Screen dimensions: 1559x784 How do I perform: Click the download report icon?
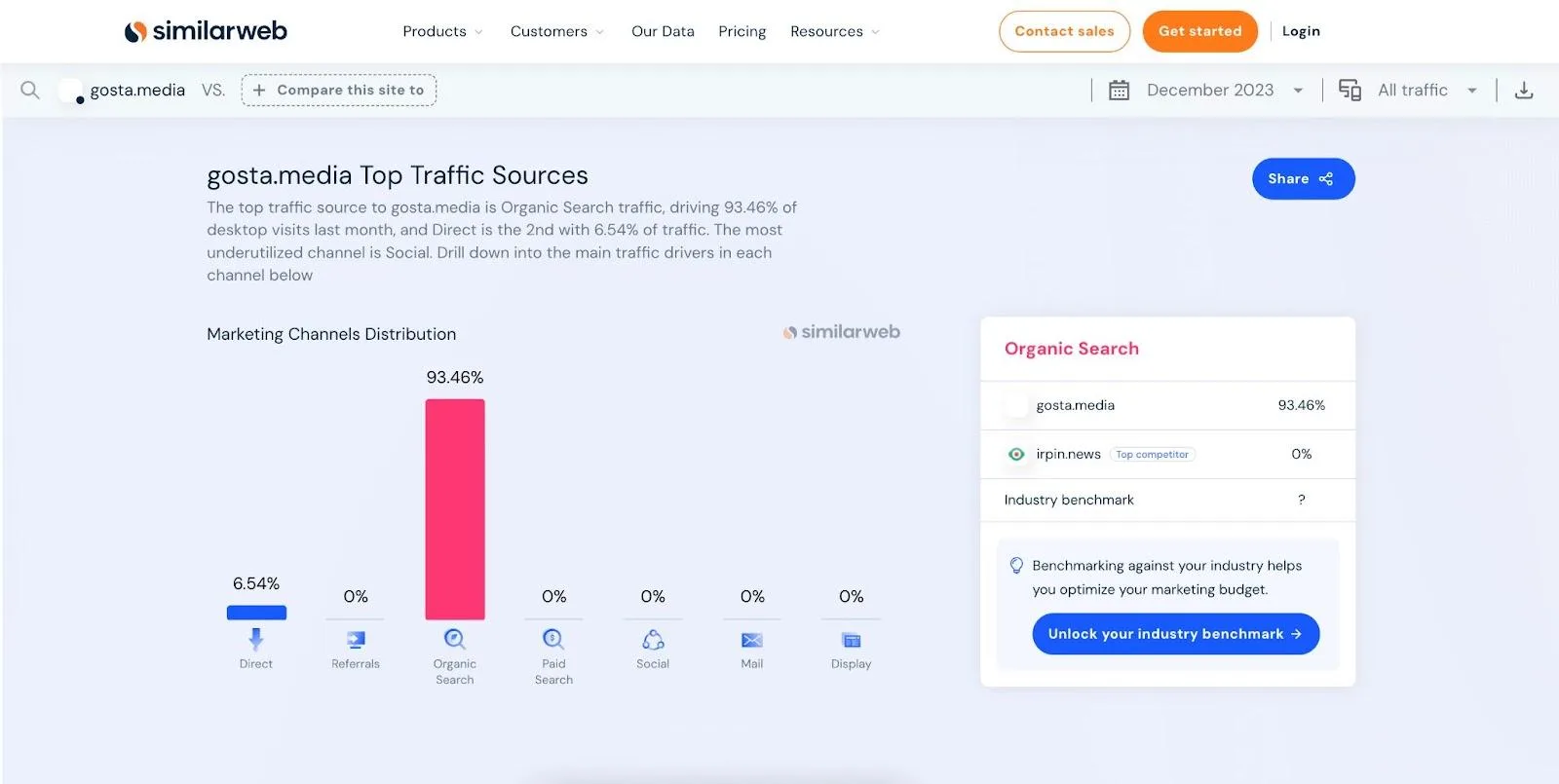pyautogui.click(x=1524, y=90)
